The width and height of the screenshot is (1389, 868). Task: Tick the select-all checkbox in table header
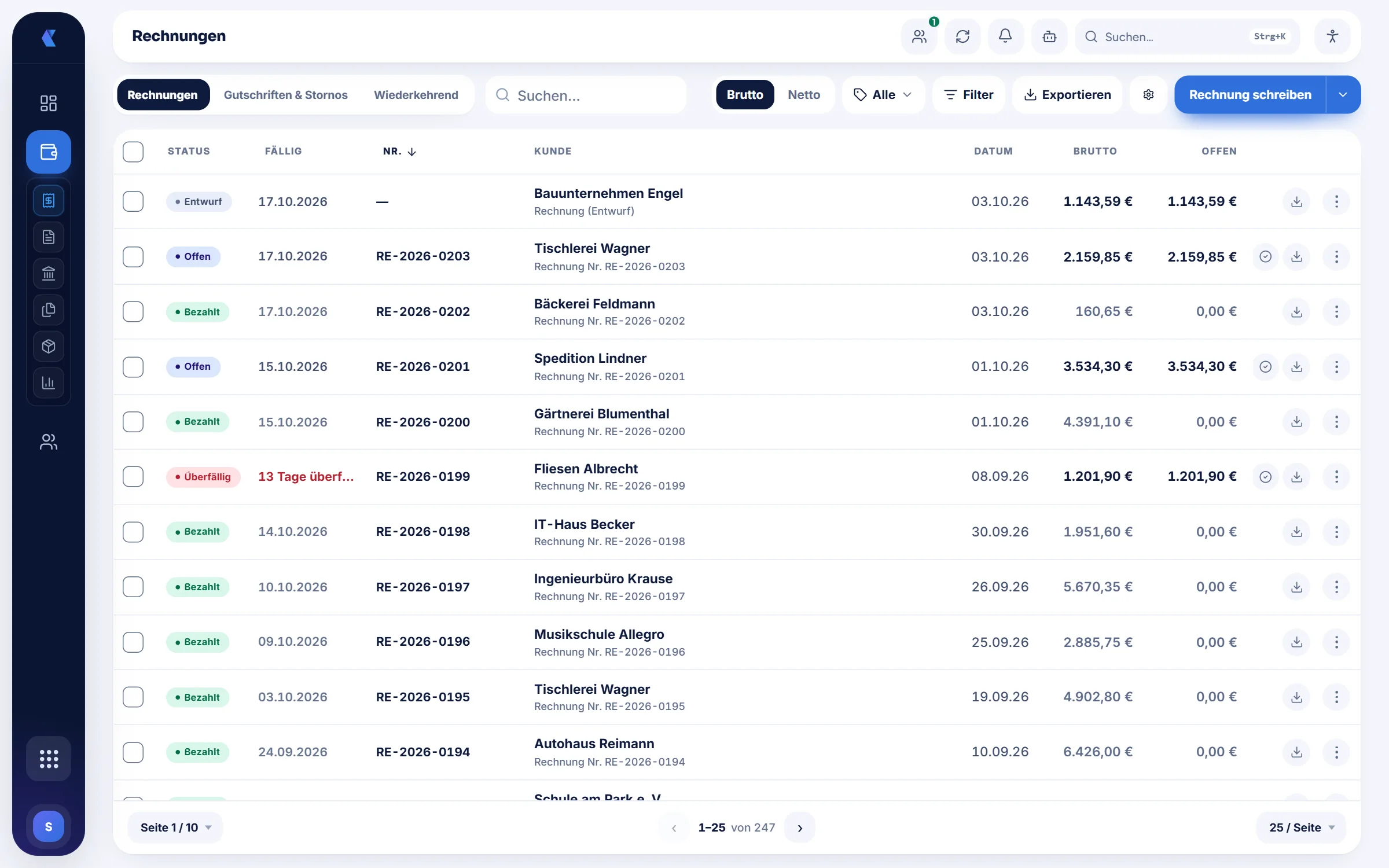[x=133, y=152]
